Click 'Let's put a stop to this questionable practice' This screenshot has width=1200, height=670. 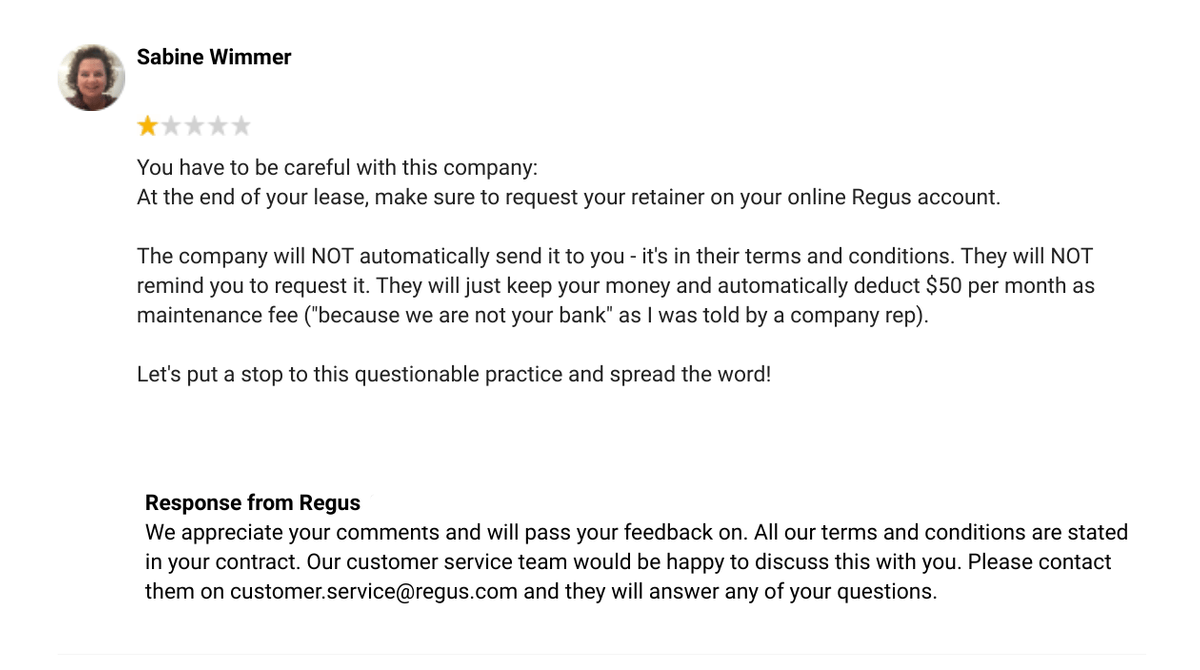356,376
